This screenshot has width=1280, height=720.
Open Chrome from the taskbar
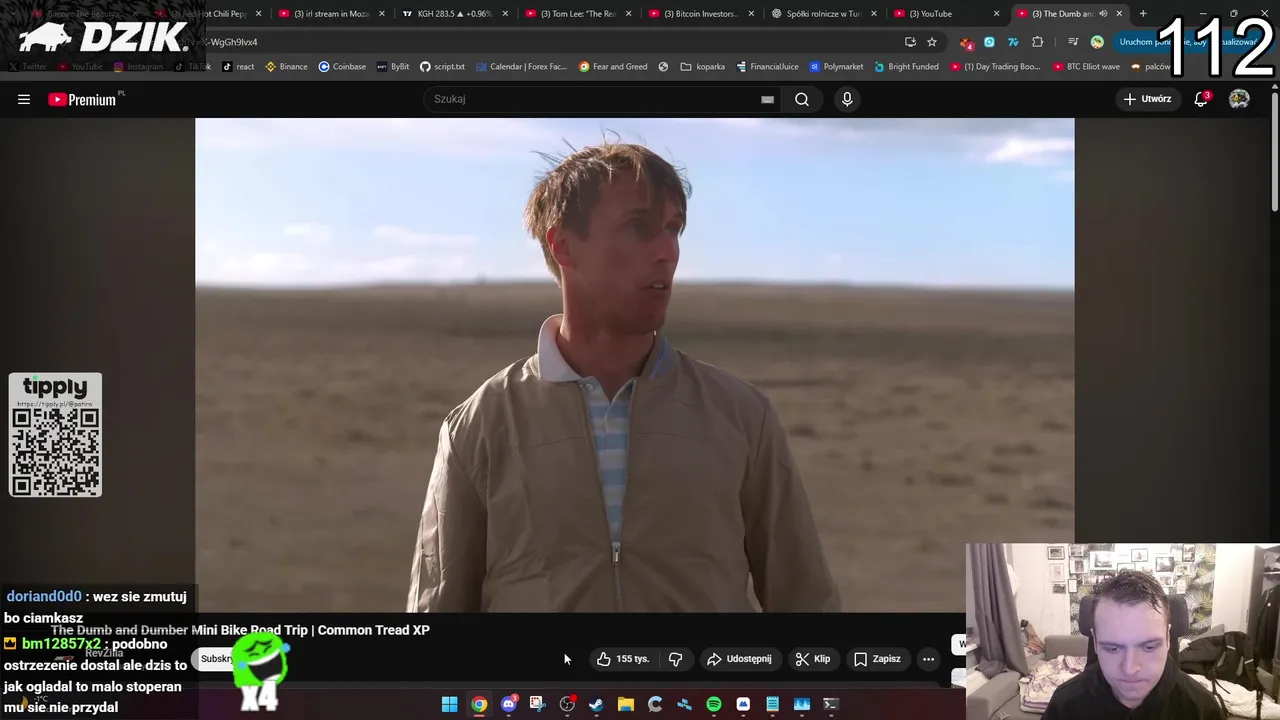479,704
